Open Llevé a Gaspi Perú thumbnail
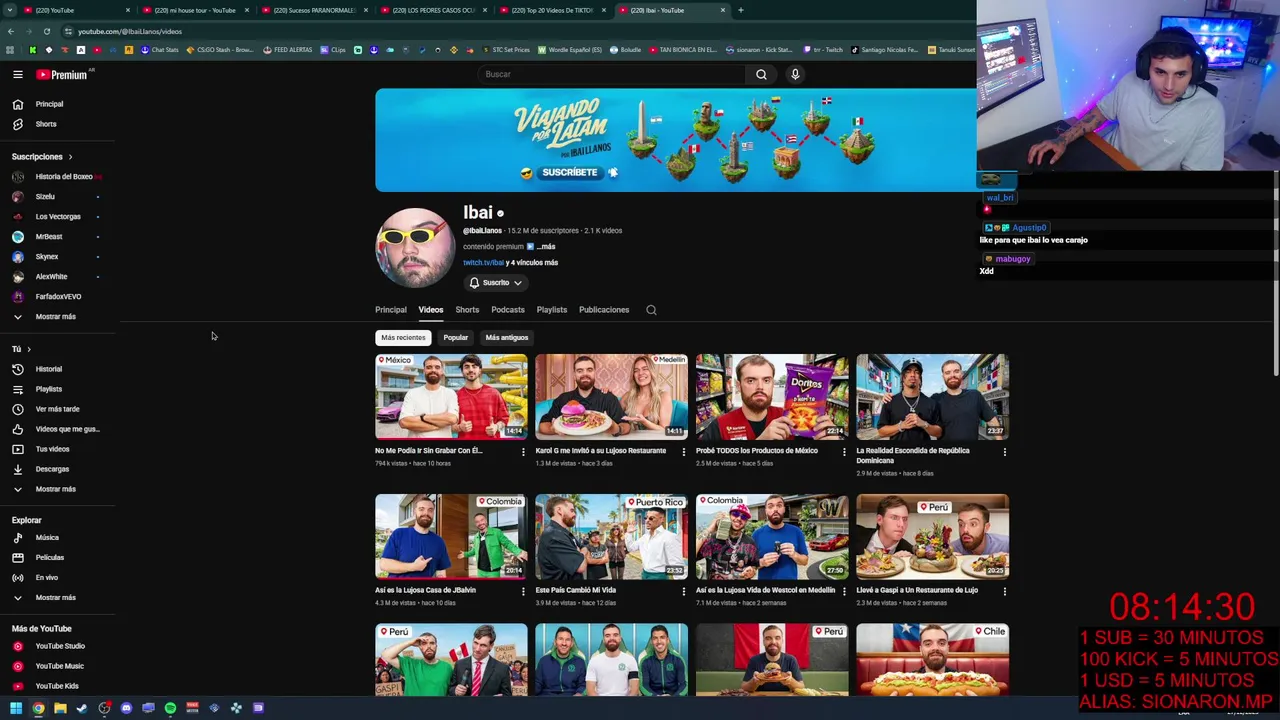This screenshot has height=720, width=1280. click(x=932, y=537)
